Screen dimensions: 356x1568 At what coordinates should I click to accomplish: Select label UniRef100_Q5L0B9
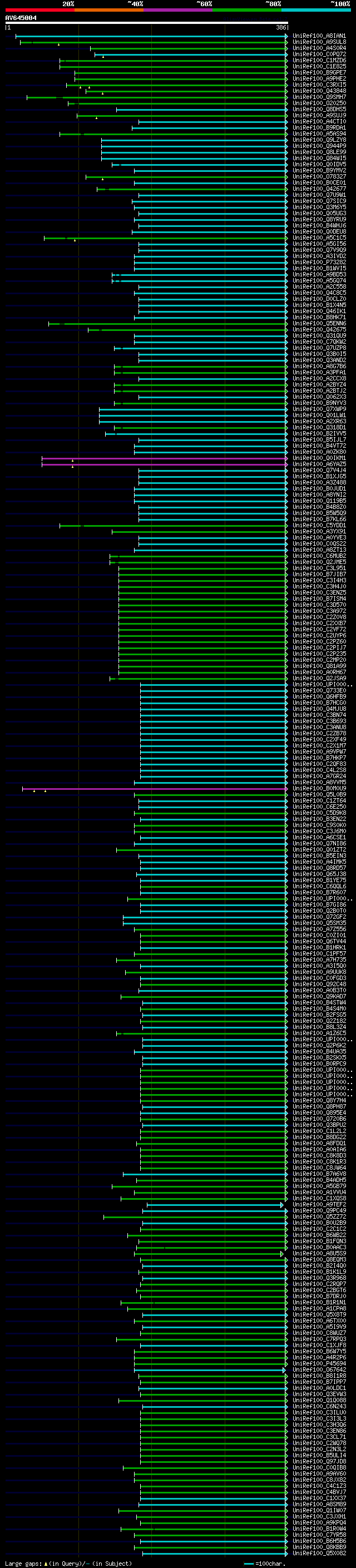point(319,795)
